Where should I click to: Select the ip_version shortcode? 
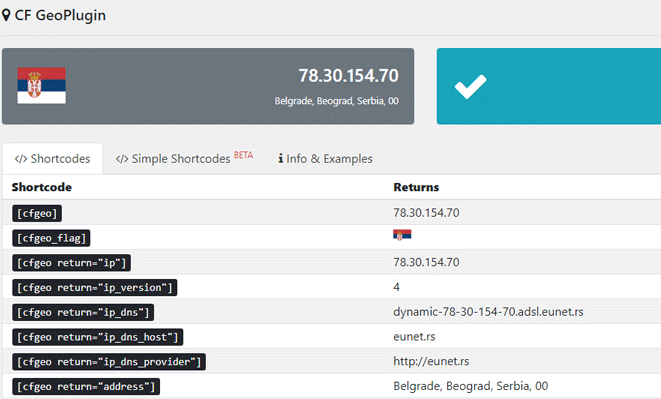95,288
